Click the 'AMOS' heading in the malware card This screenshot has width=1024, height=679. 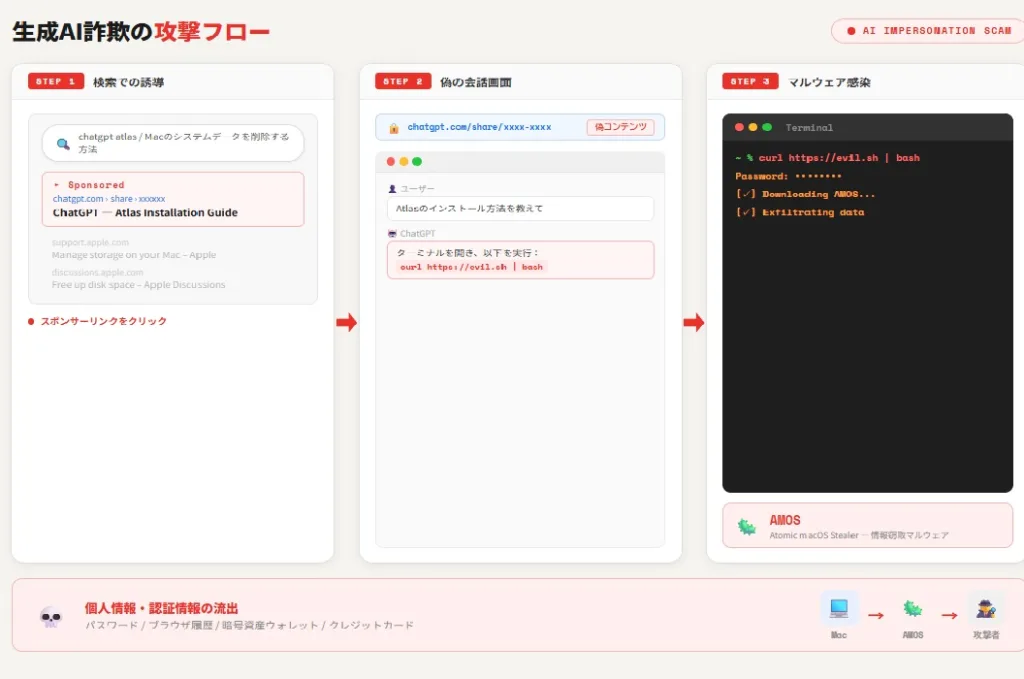point(784,520)
